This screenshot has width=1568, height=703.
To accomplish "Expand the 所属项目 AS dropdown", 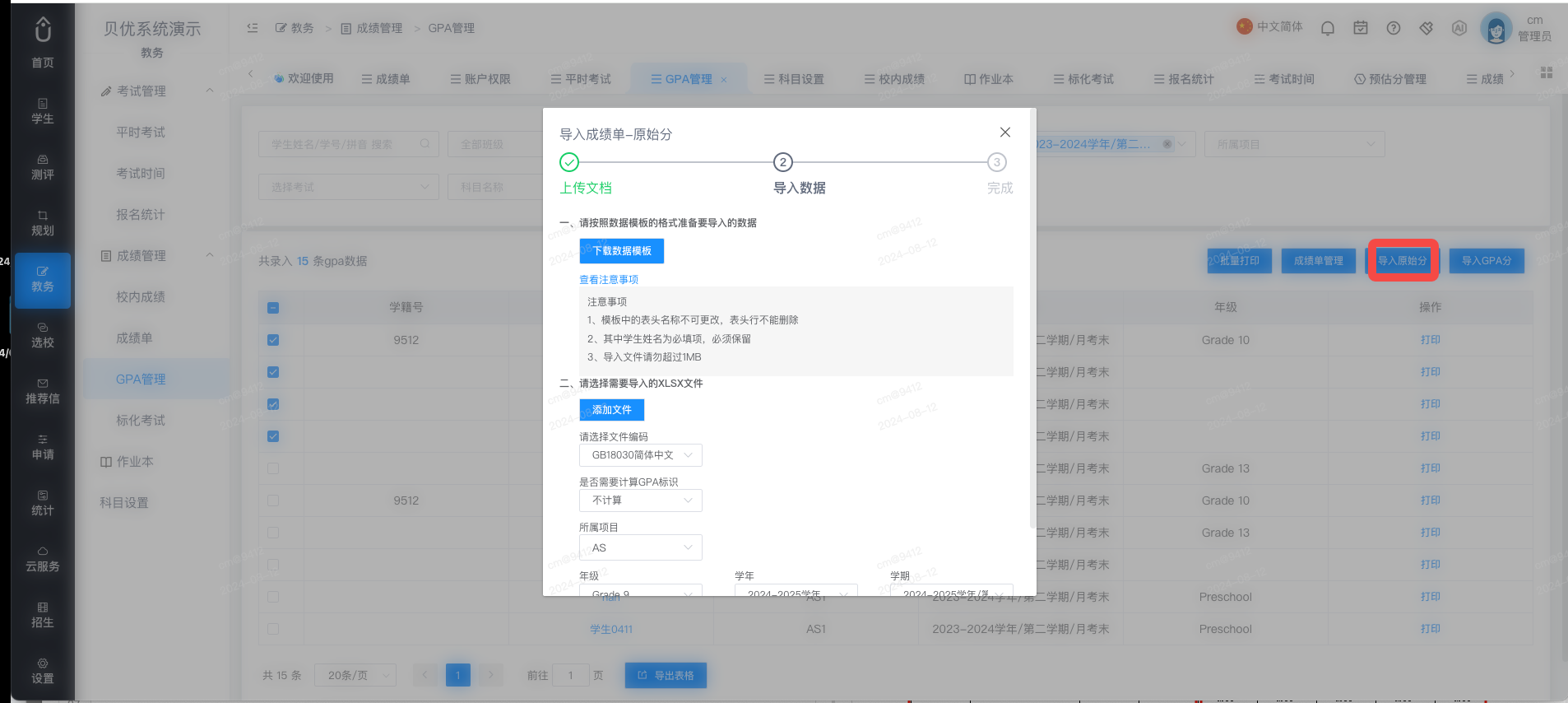I will [641, 547].
